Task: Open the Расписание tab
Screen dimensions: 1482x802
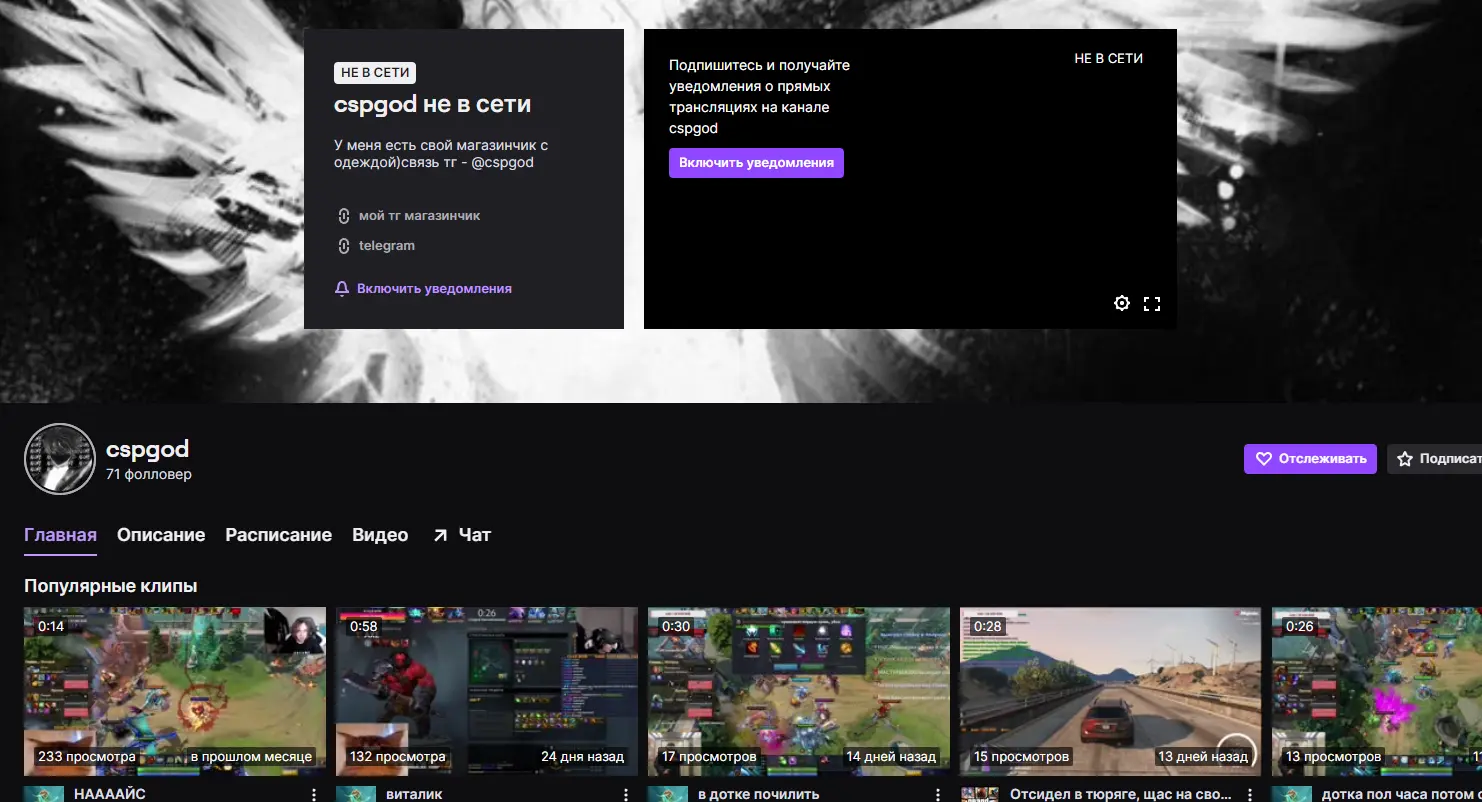Action: pyautogui.click(x=279, y=535)
